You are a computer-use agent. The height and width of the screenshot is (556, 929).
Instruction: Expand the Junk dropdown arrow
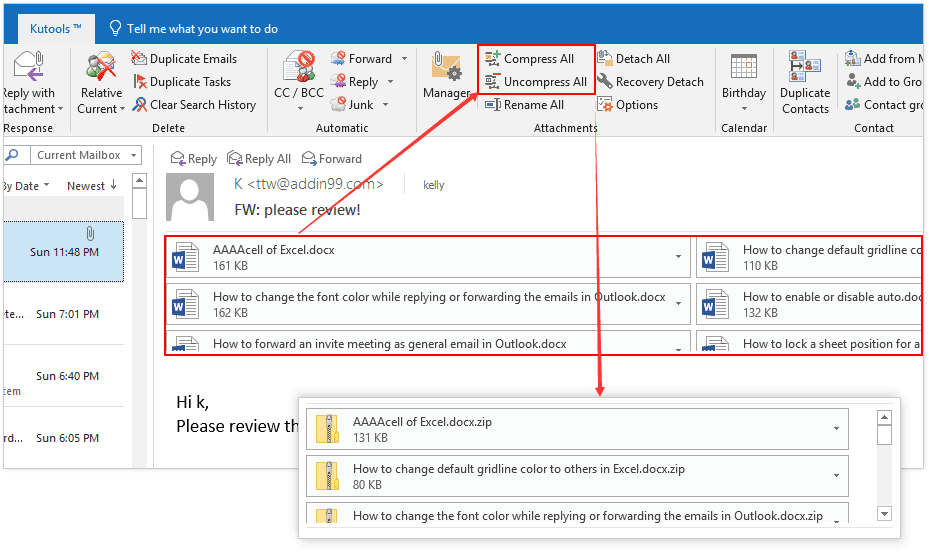click(385, 104)
